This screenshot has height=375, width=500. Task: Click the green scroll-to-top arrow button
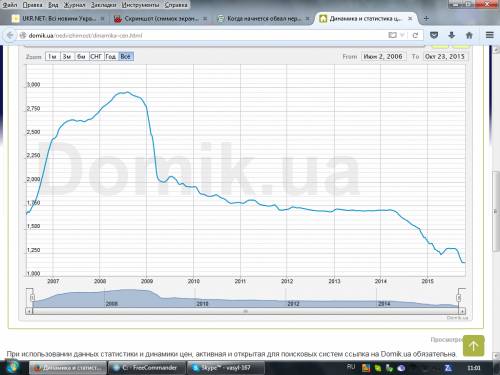point(473,346)
